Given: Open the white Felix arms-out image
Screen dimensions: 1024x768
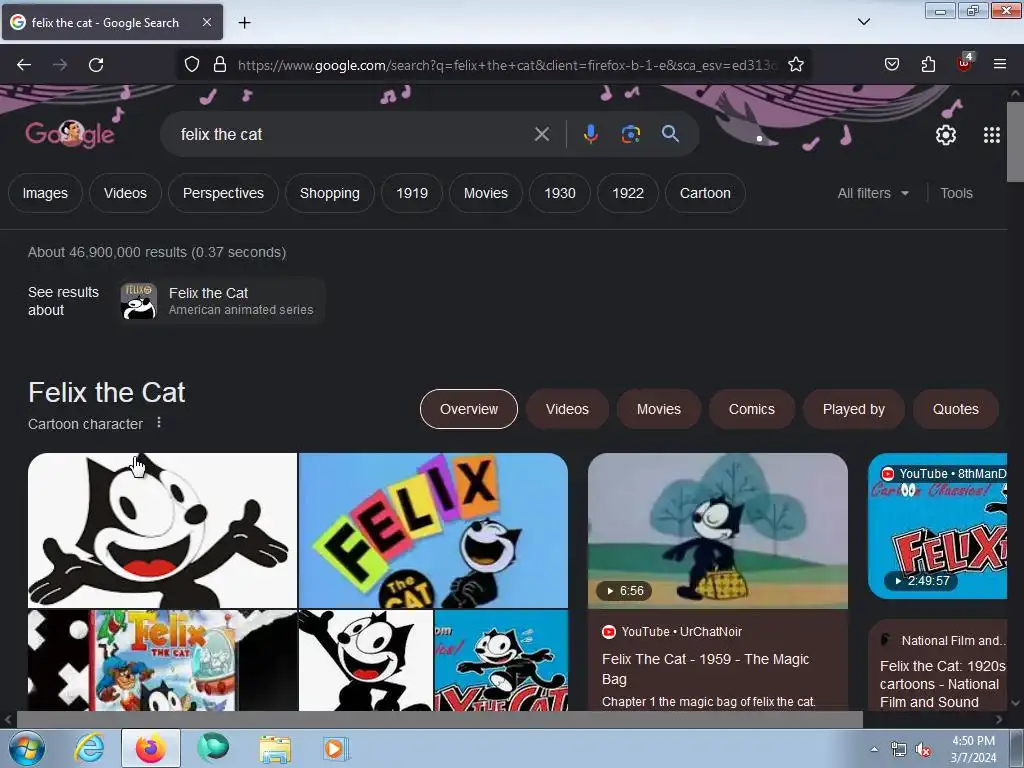Looking at the screenshot, I should point(162,530).
